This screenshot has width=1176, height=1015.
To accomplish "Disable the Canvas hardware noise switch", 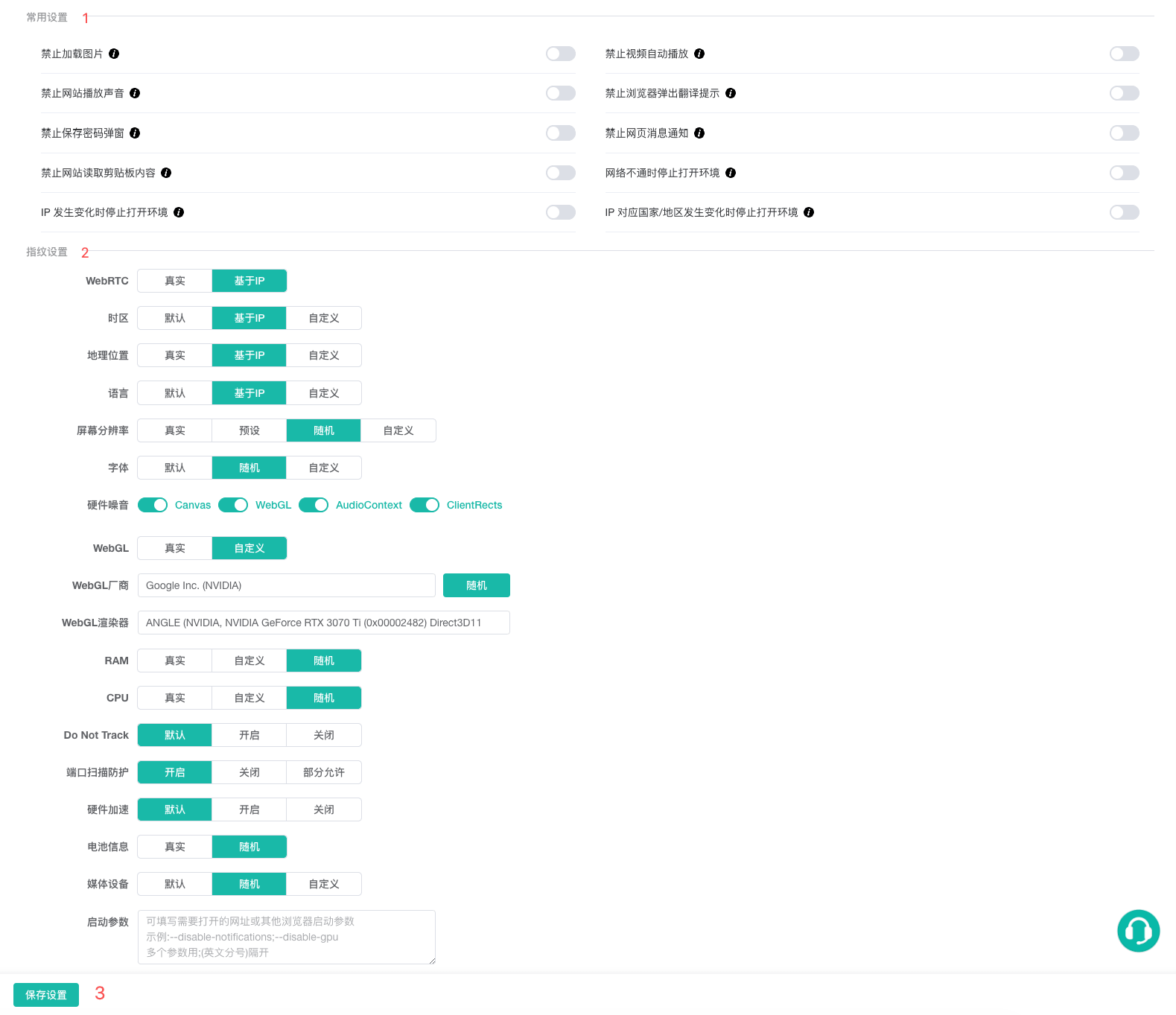I will pyautogui.click(x=153, y=505).
